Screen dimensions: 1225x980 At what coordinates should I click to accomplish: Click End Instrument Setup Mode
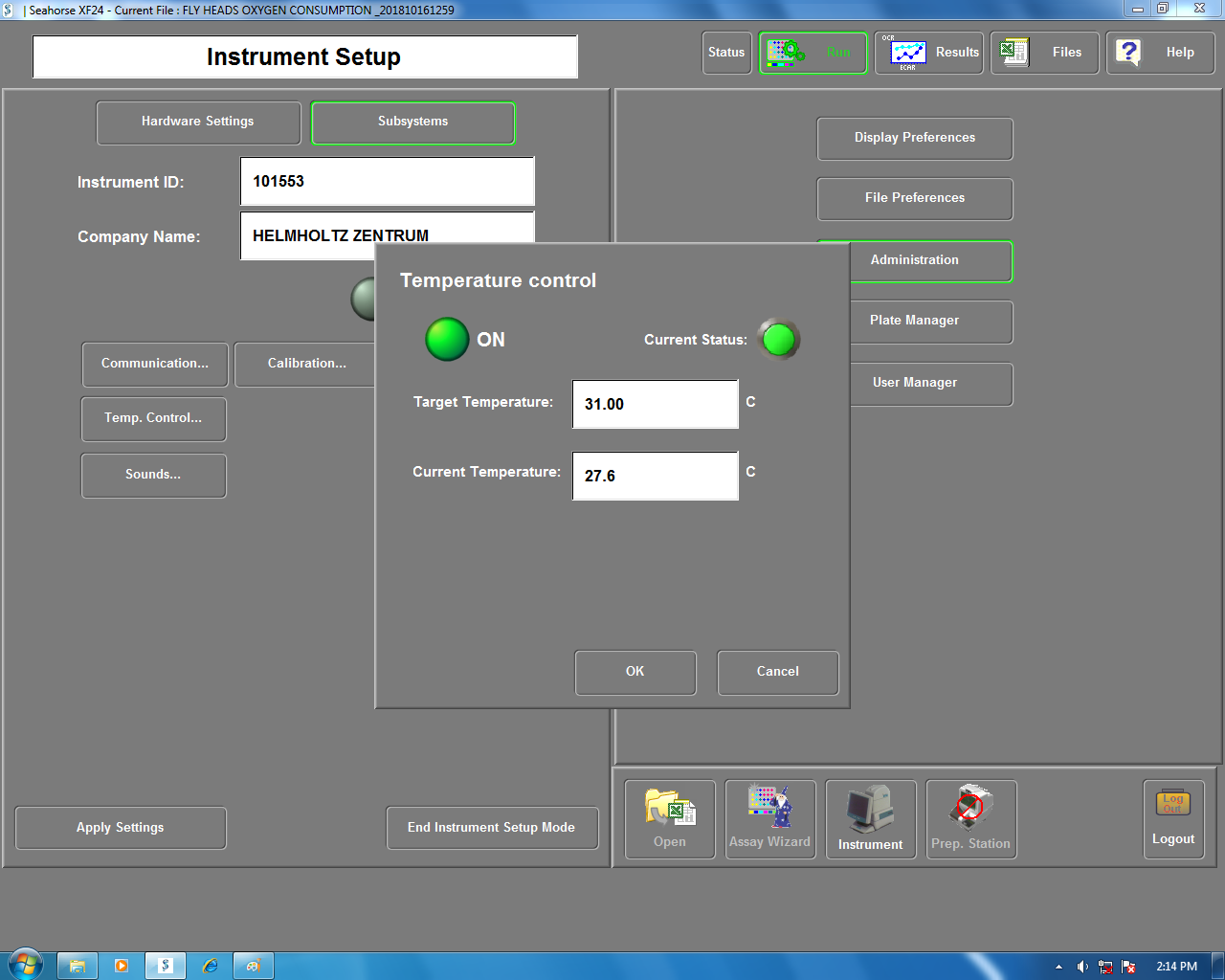(492, 828)
